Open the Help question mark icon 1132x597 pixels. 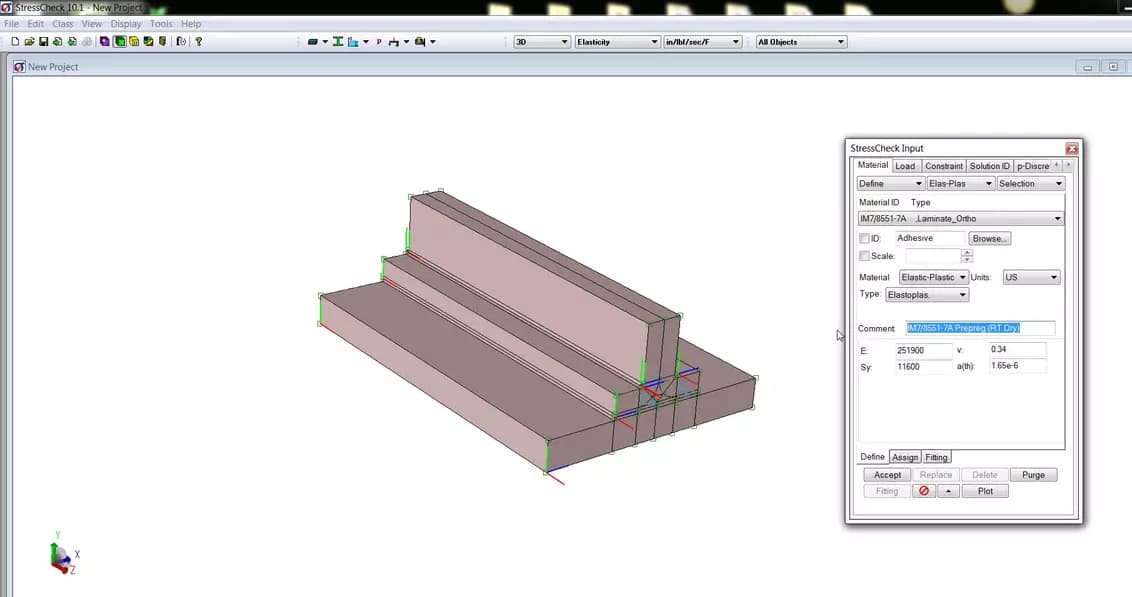(x=198, y=42)
